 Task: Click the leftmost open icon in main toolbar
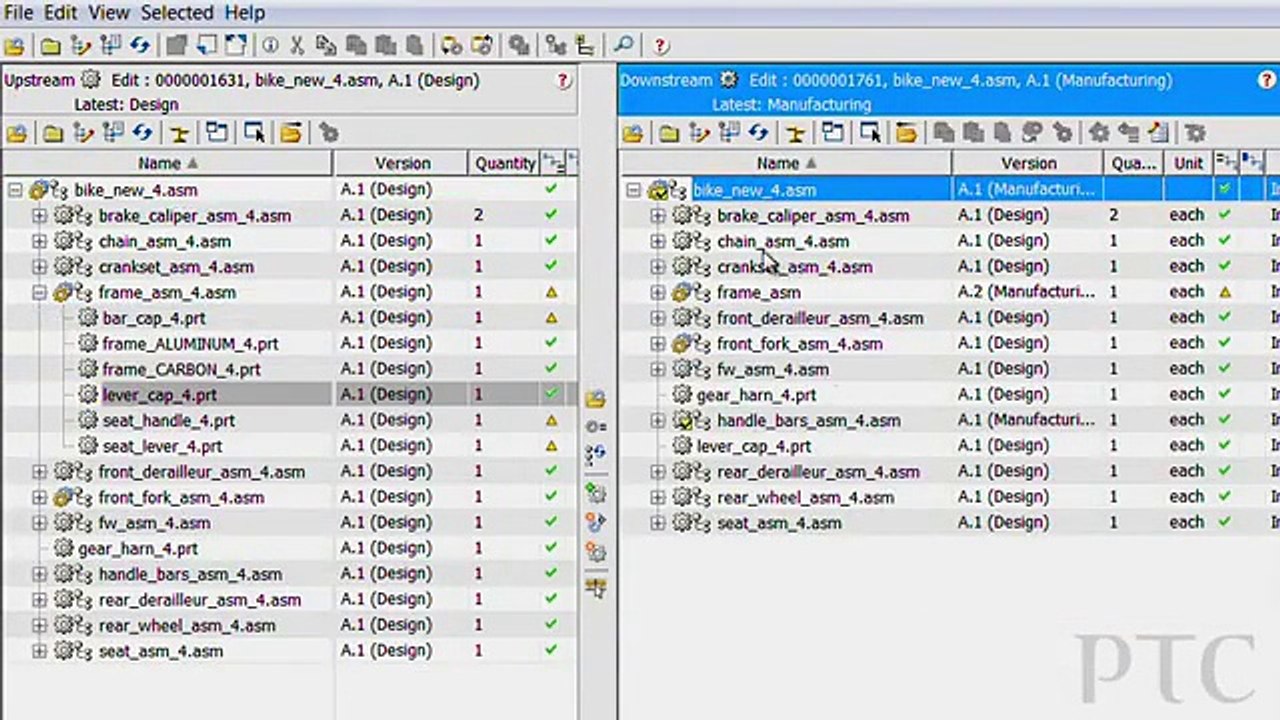click(13, 46)
